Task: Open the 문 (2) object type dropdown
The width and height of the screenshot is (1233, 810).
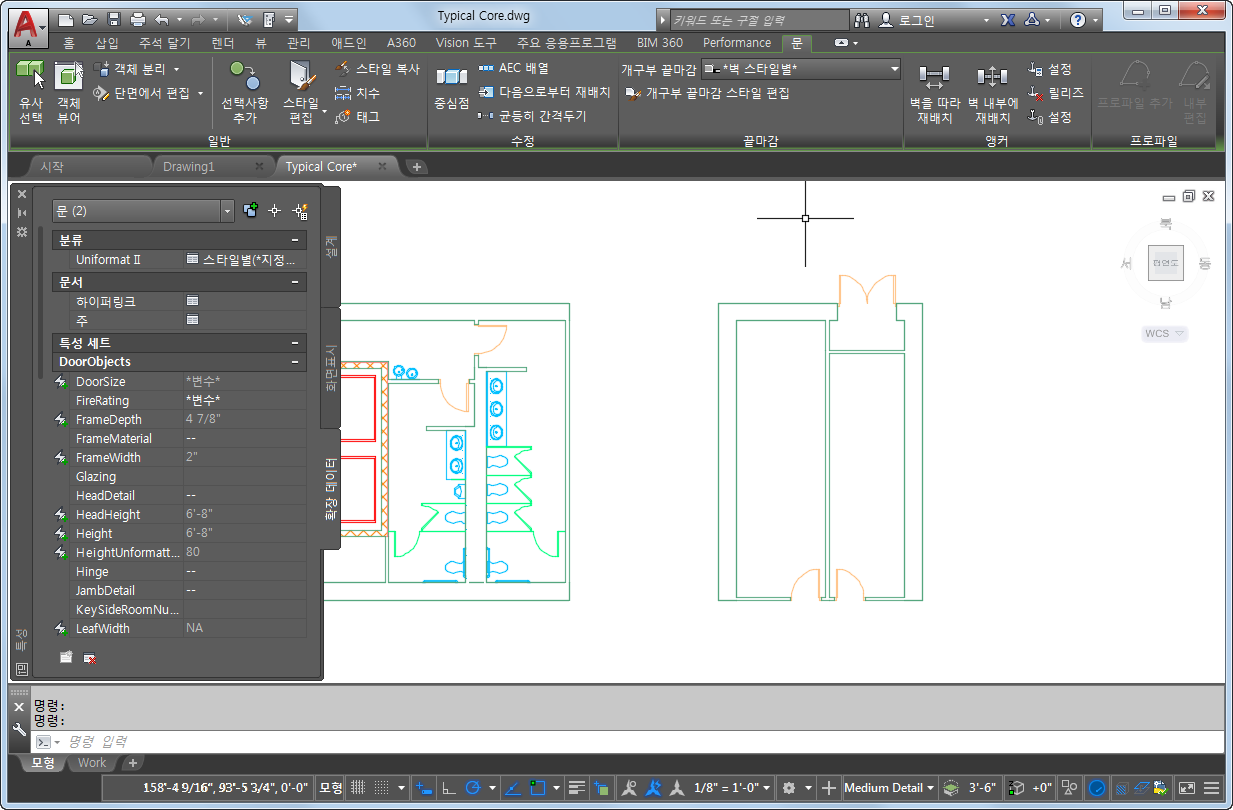Action: (x=227, y=211)
